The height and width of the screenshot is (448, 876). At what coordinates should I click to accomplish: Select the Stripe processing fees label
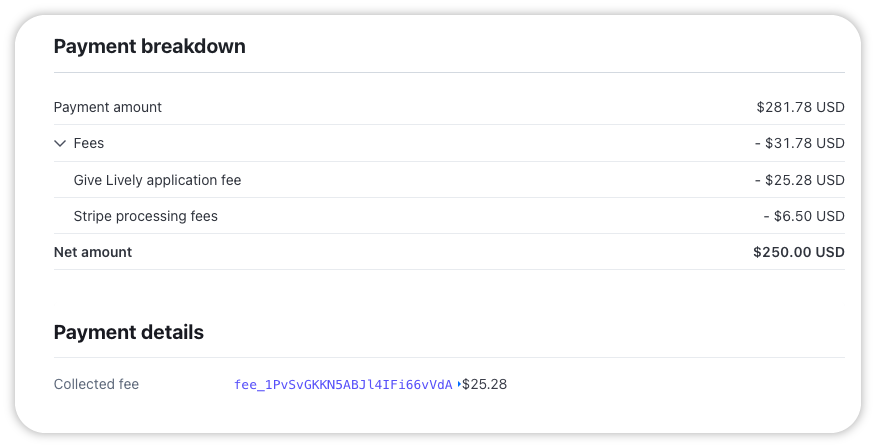(x=145, y=216)
